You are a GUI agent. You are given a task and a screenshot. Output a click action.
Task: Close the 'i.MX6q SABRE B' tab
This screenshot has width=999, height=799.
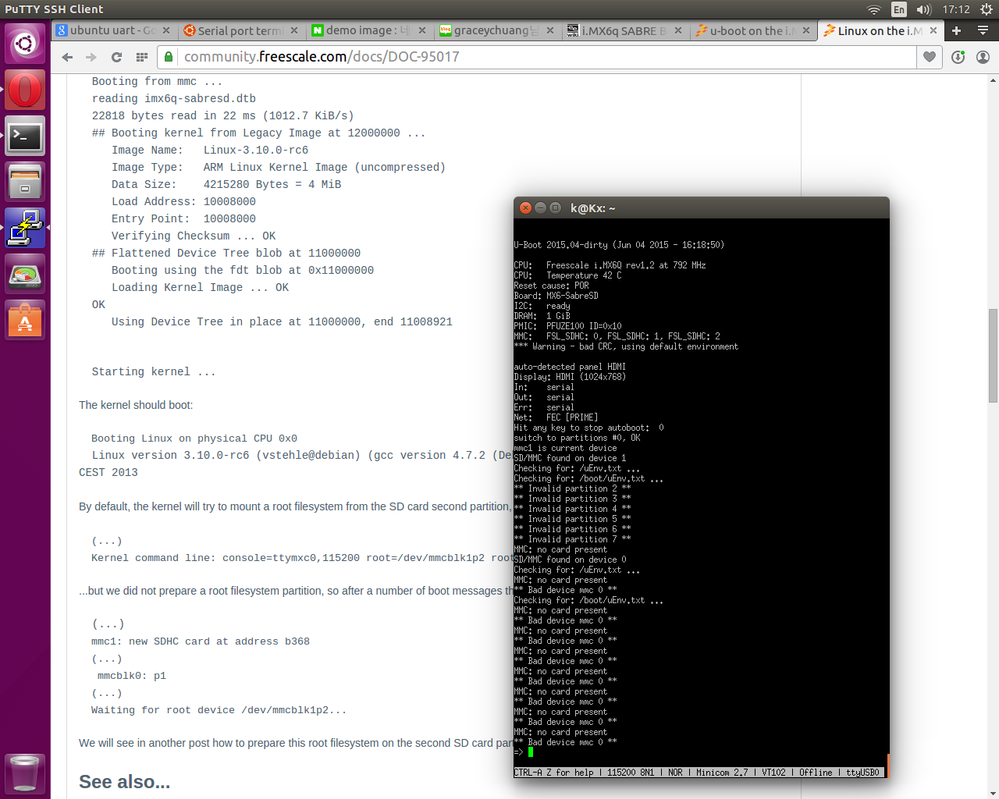click(678, 31)
